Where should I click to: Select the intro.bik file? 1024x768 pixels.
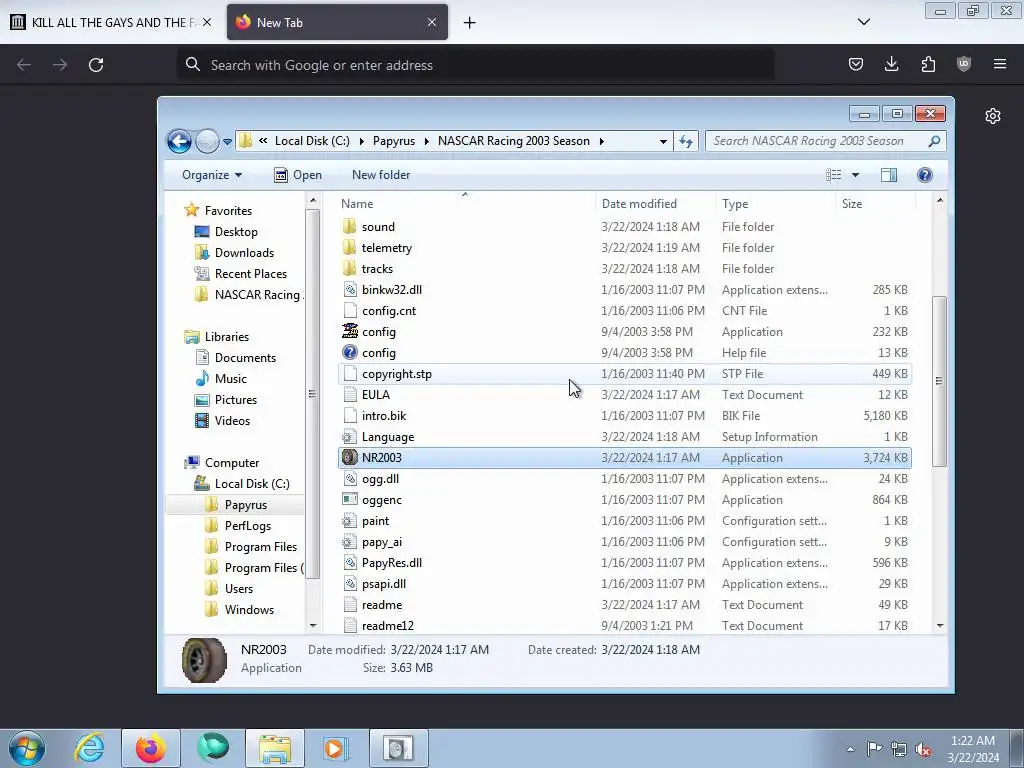pyautogui.click(x=625, y=415)
